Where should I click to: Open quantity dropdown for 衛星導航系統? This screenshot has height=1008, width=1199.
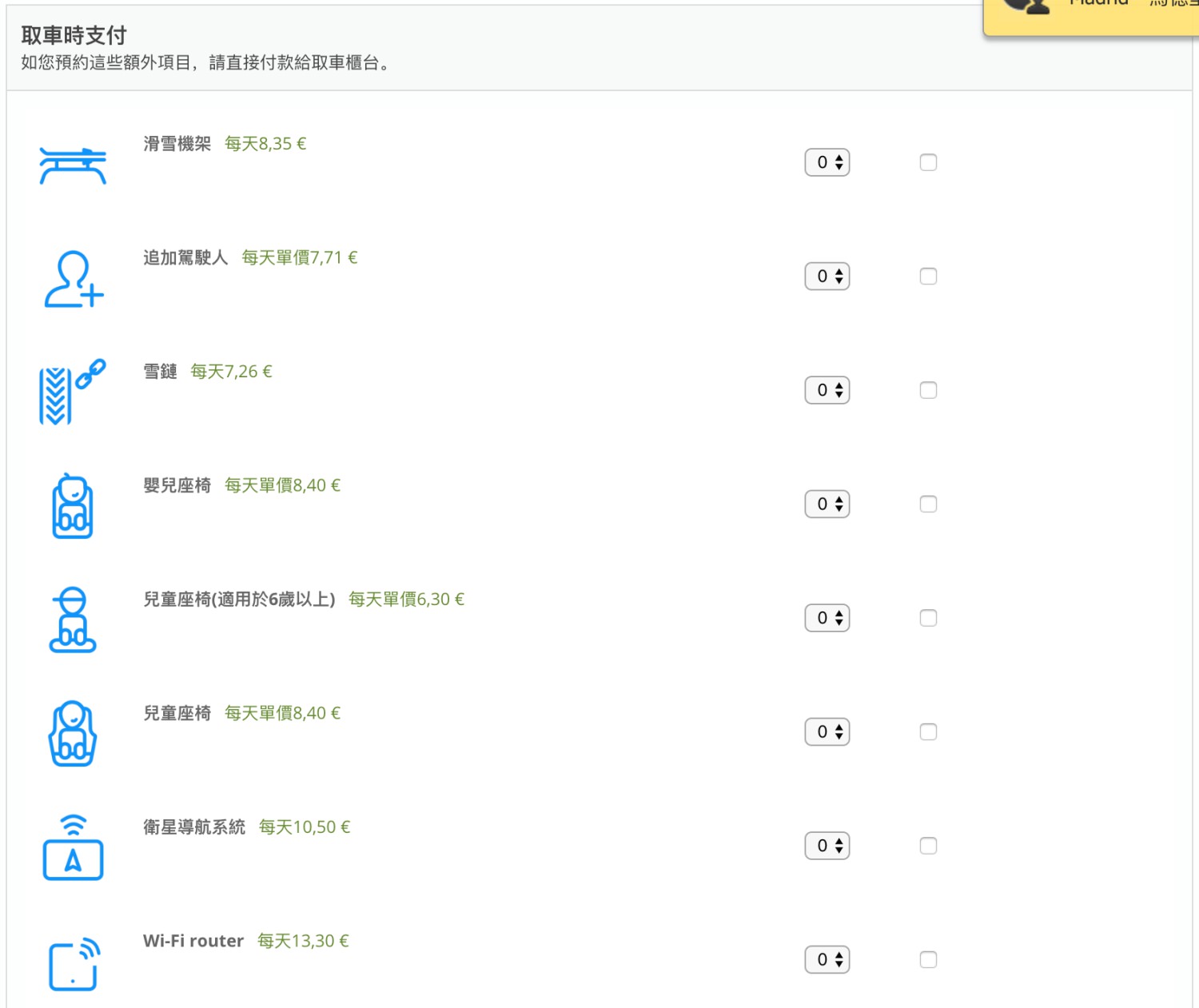[x=827, y=846]
